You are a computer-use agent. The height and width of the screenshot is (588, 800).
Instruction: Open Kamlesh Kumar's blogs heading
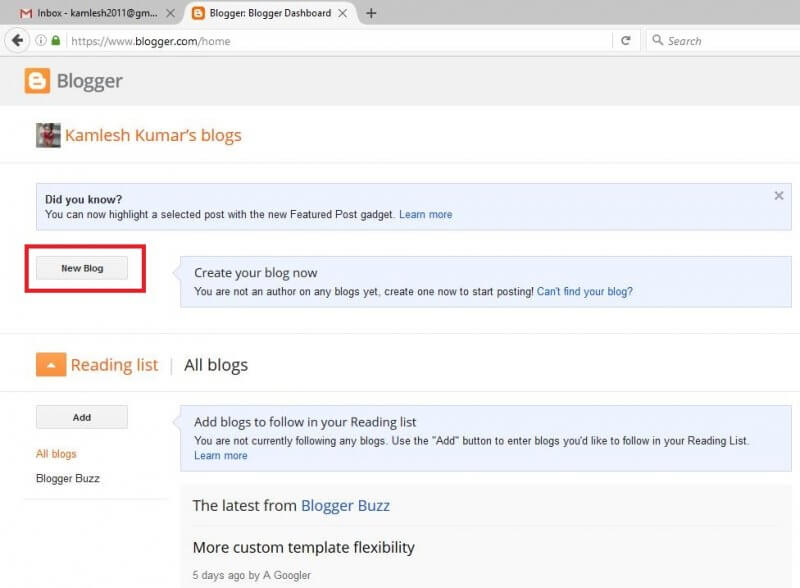coord(153,135)
